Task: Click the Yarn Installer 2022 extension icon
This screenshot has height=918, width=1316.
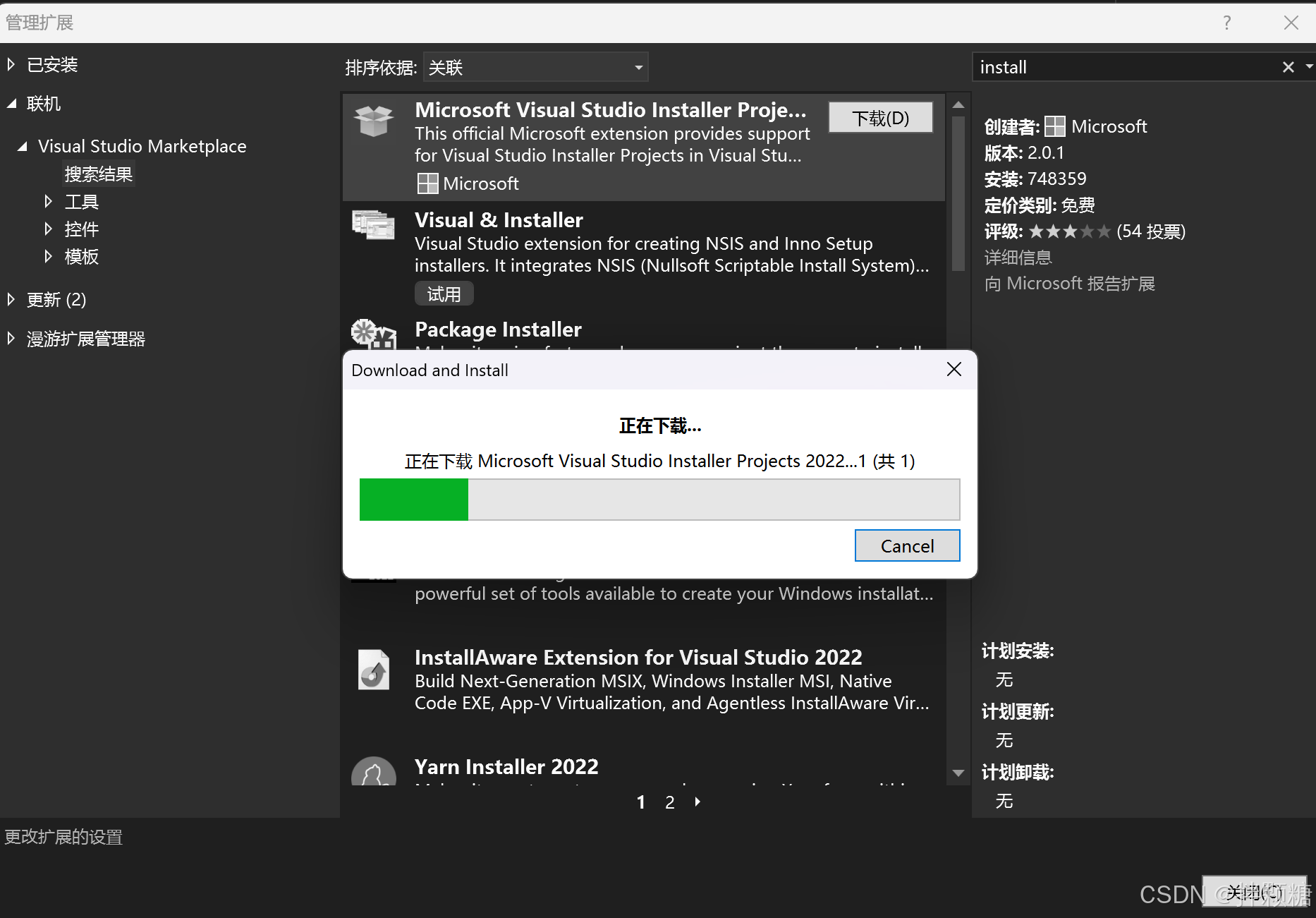Action: click(373, 772)
